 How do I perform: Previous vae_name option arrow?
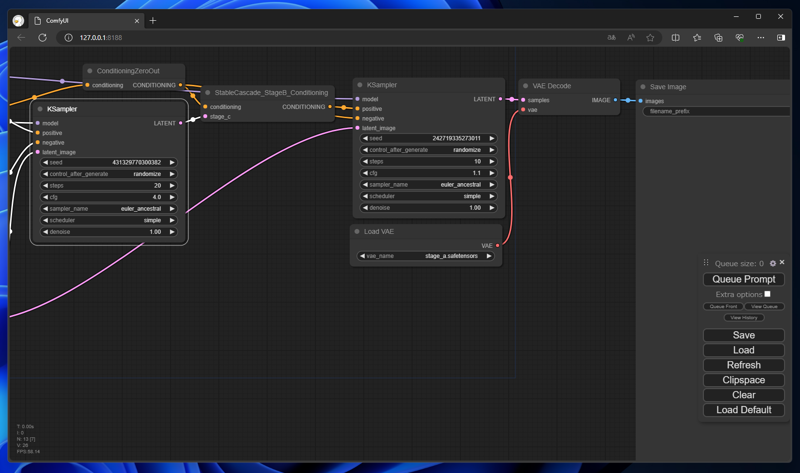(362, 256)
